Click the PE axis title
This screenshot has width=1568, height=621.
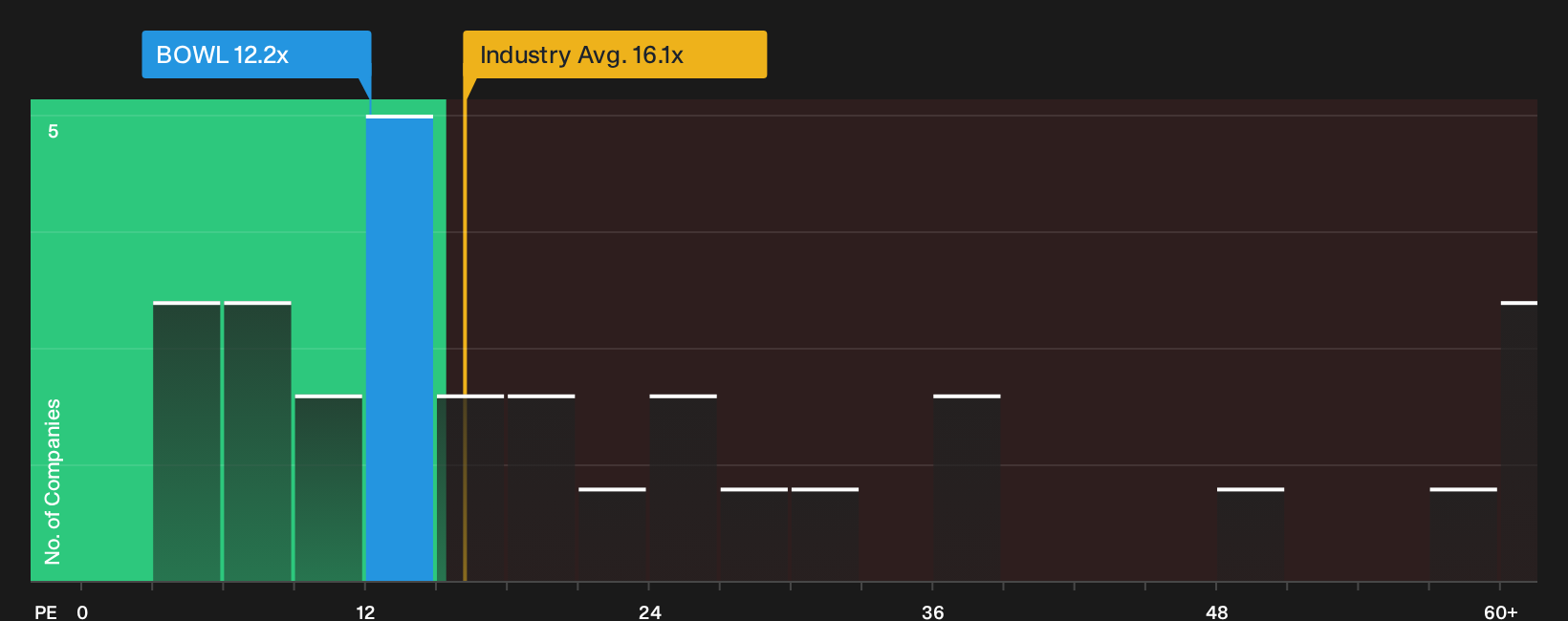point(46,611)
